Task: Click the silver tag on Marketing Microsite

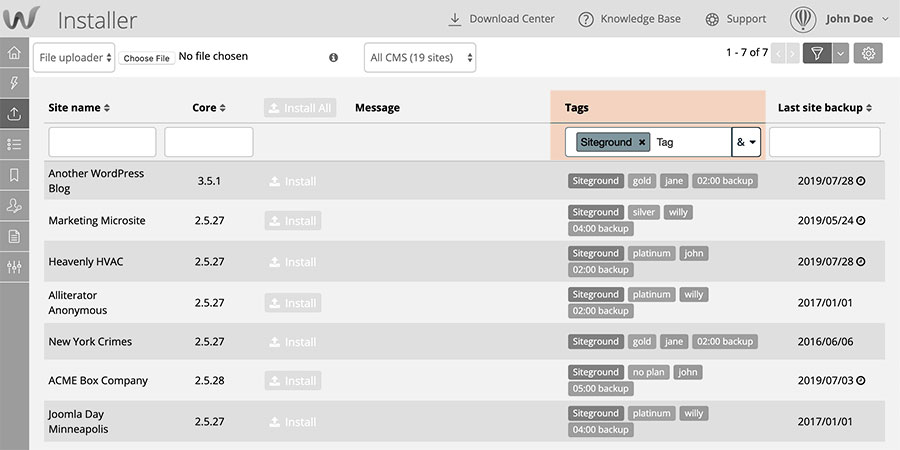Action: tap(643, 212)
